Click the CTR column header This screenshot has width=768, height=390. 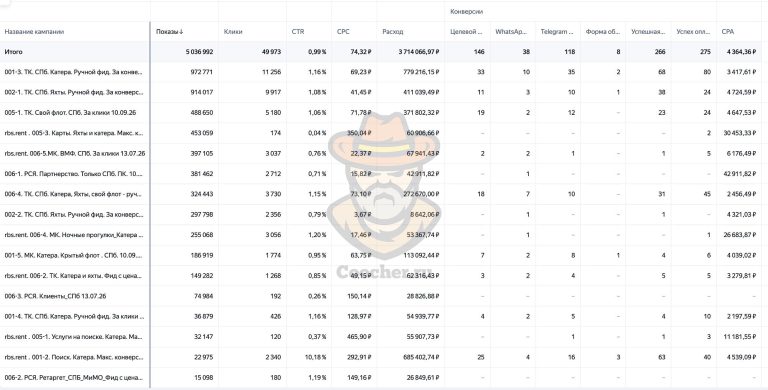(298, 32)
